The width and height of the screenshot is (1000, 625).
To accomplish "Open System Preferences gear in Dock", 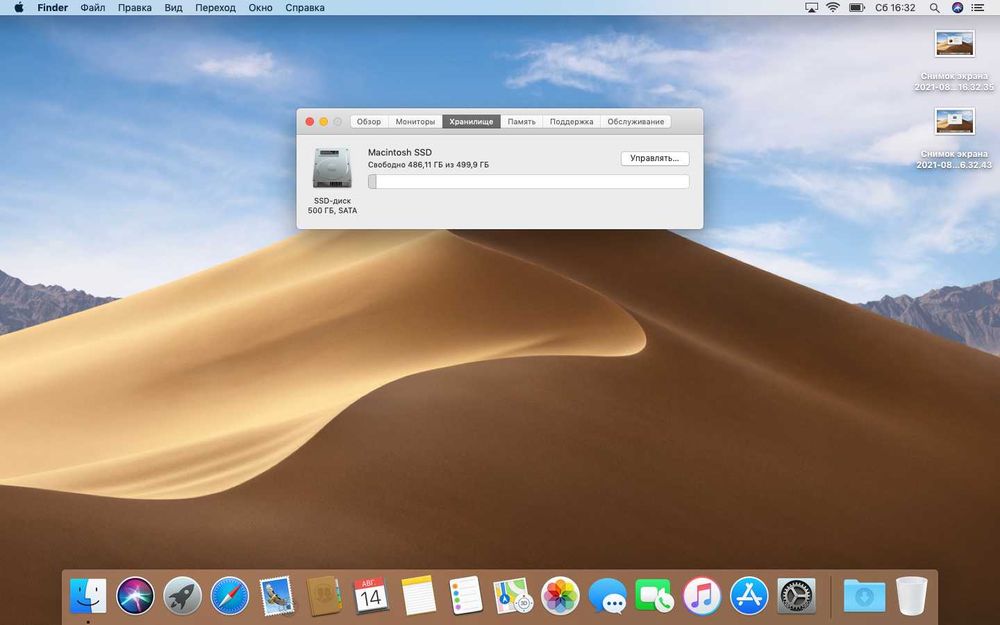I will pos(796,596).
